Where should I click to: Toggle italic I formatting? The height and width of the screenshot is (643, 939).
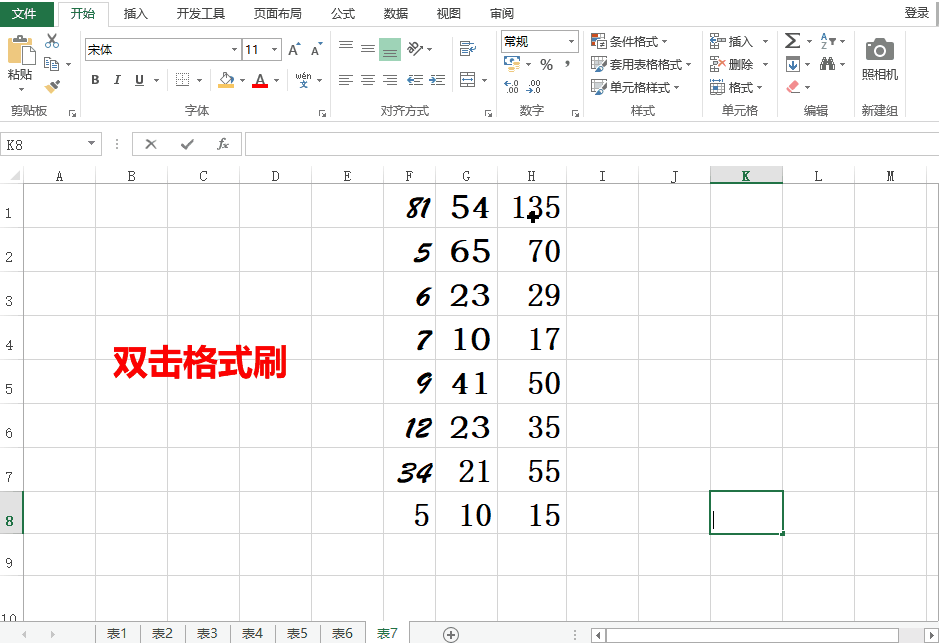point(117,80)
